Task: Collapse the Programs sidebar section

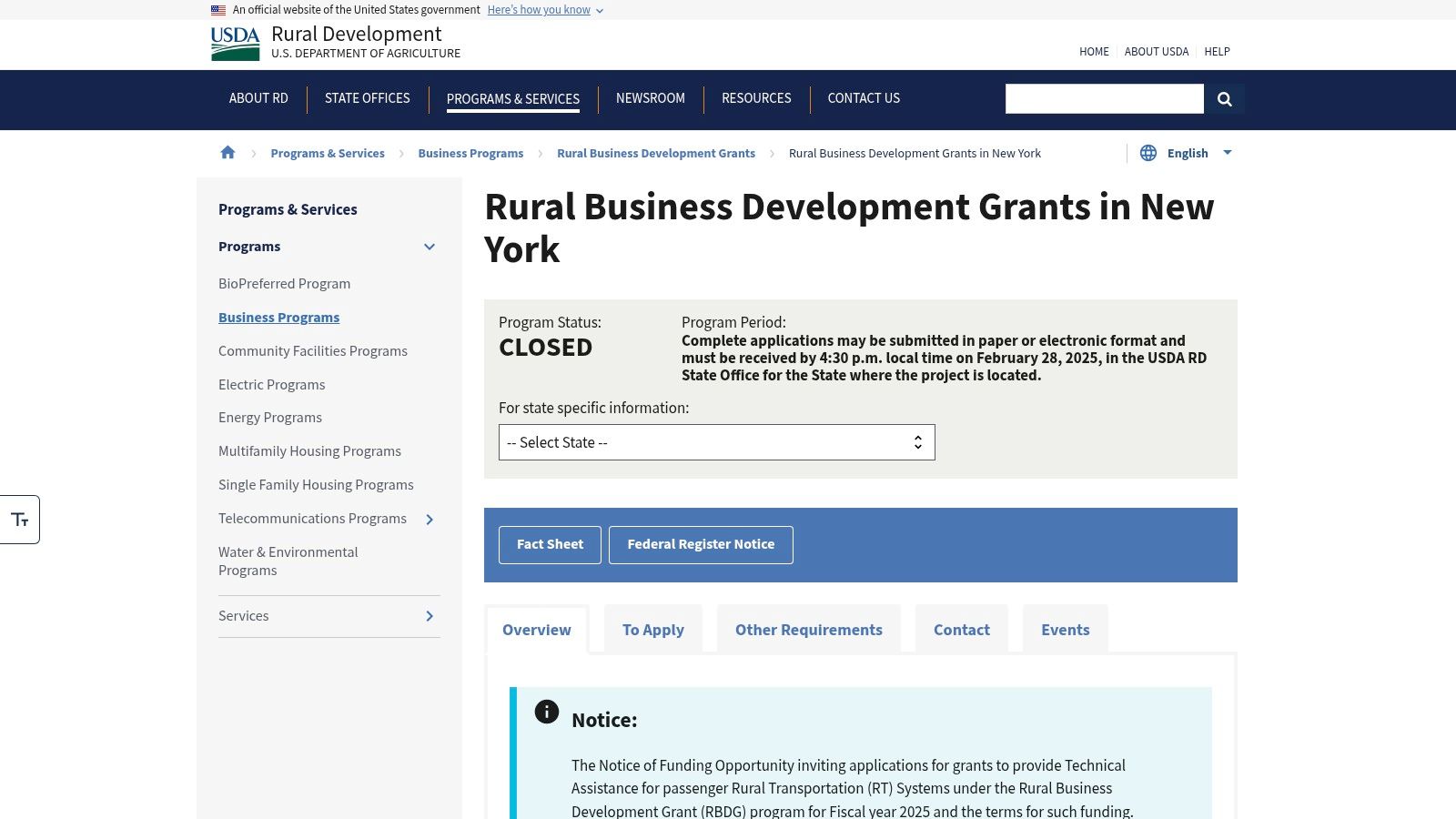Action: pyautogui.click(x=429, y=246)
